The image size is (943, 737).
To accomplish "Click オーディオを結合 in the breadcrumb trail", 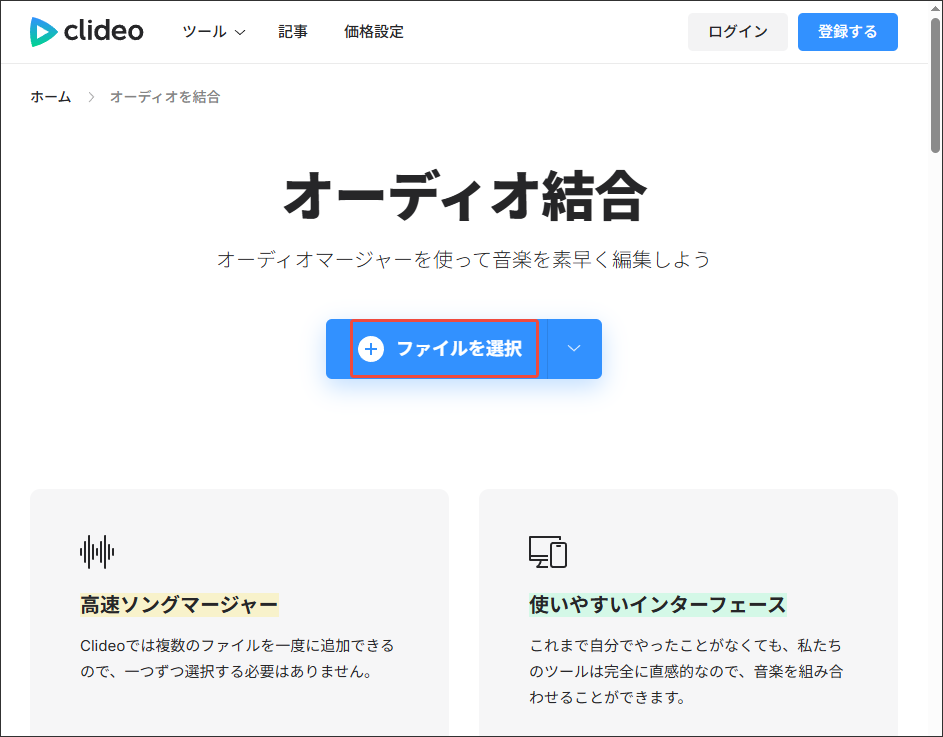I will click(166, 97).
